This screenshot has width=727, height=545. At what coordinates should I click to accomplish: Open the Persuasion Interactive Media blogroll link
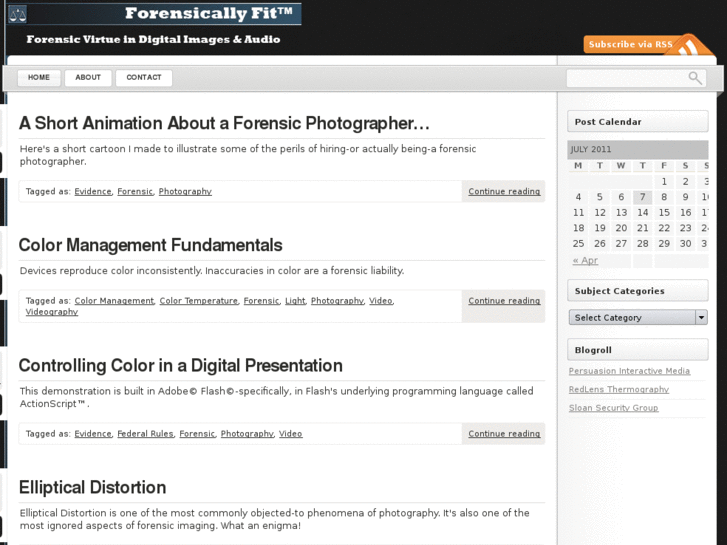click(629, 371)
